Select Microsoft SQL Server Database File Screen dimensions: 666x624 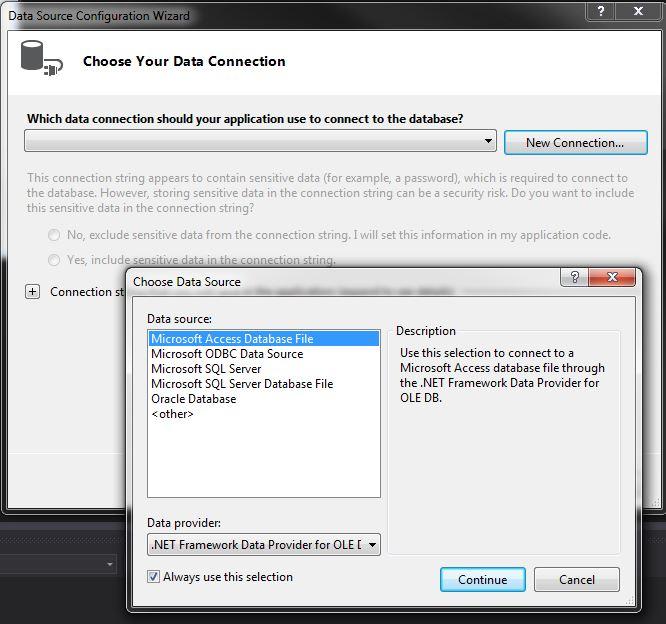click(242, 384)
